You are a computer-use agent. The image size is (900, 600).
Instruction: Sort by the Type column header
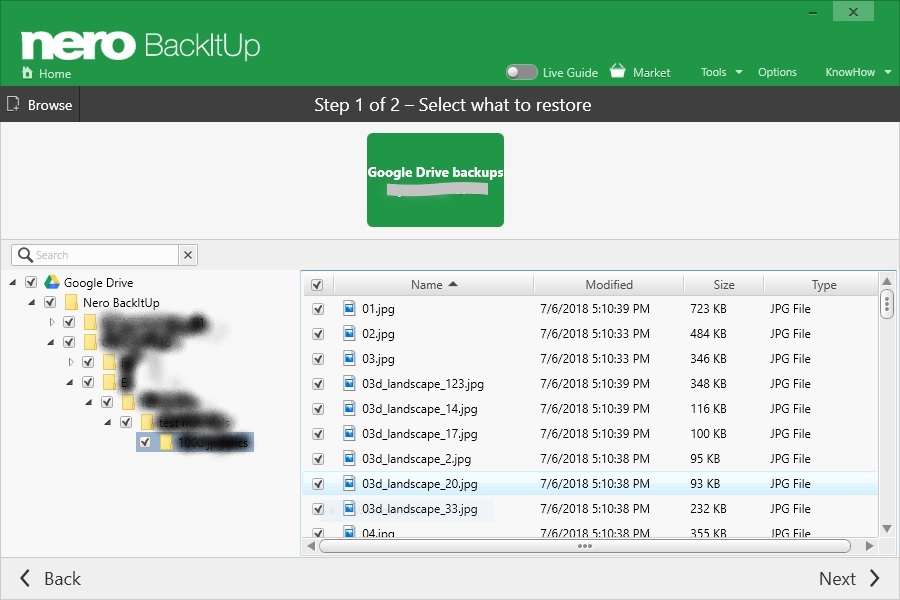click(x=824, y=285)
